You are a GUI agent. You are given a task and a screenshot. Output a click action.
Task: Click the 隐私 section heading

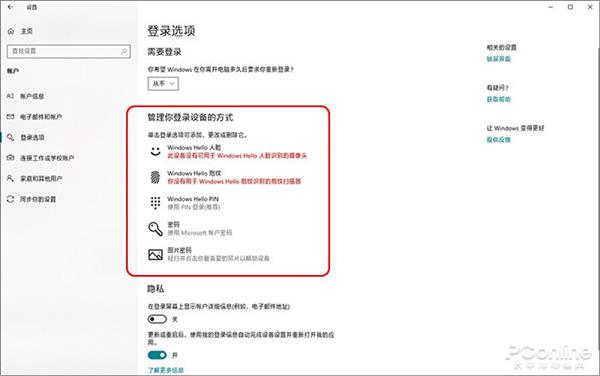(156, 288)
